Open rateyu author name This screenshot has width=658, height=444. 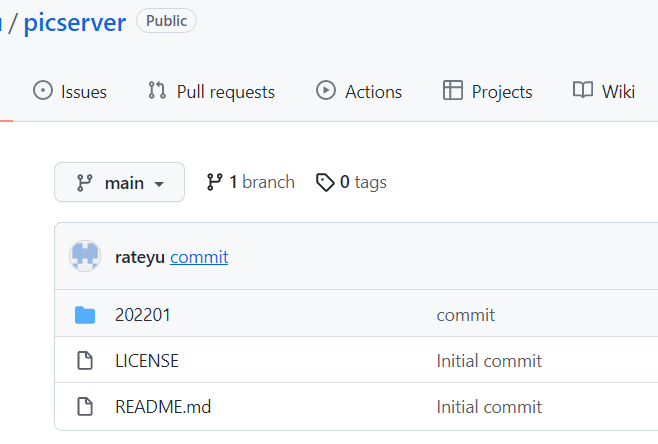140,257
